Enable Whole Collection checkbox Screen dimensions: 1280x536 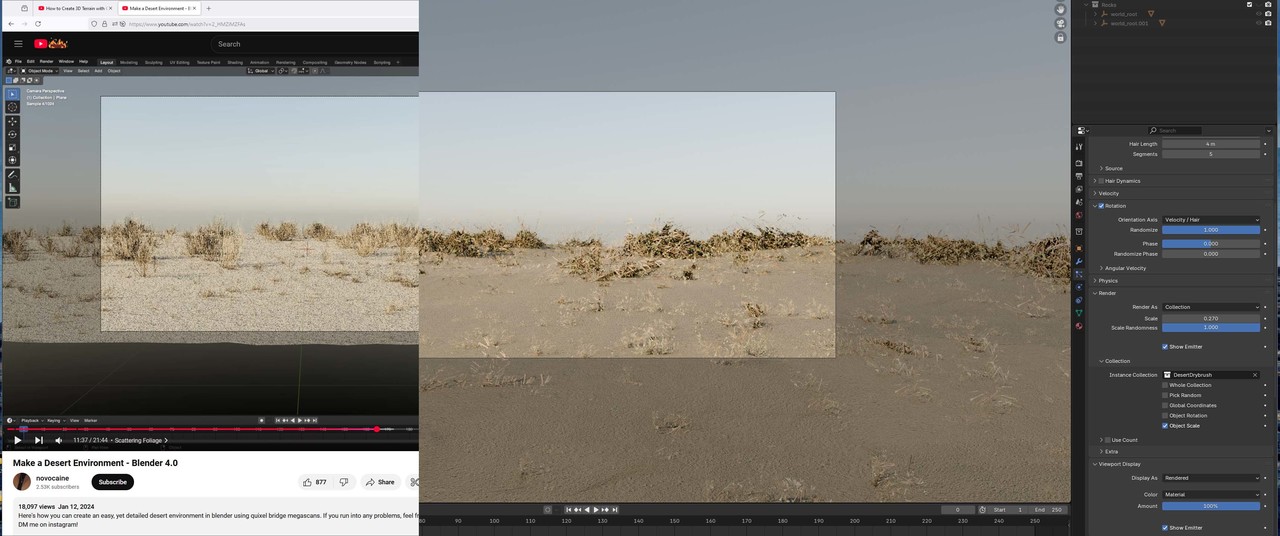1165,385
